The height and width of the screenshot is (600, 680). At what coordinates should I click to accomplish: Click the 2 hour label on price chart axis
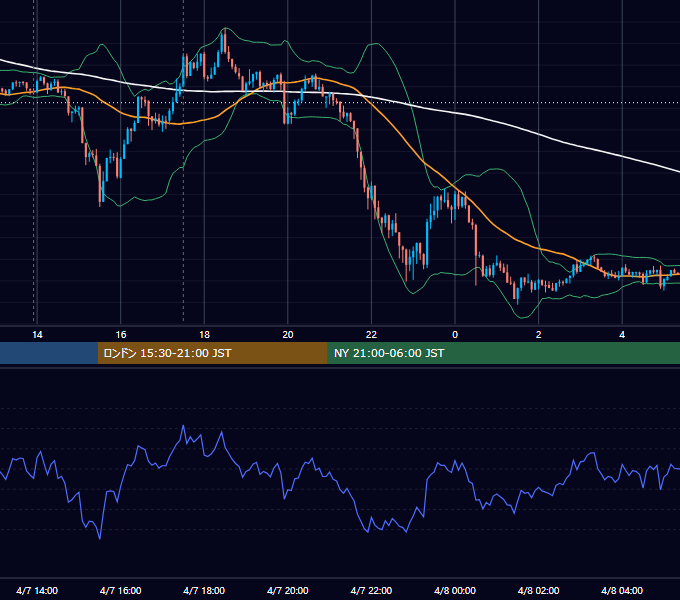(x=539, y=335)
